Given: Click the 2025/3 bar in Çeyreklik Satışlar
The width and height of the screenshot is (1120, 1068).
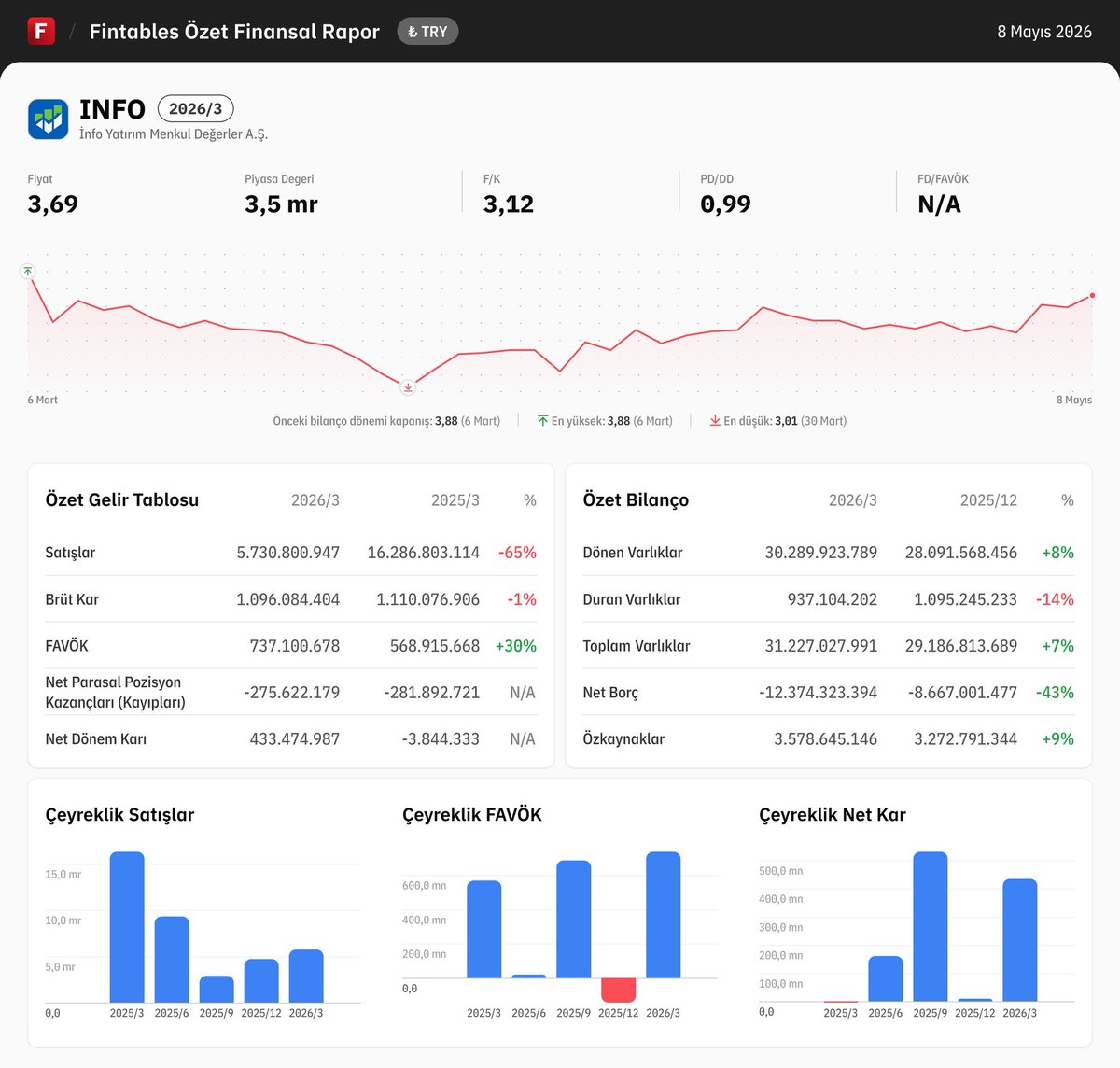Looking at the screenshot, I should pos(127,927).
